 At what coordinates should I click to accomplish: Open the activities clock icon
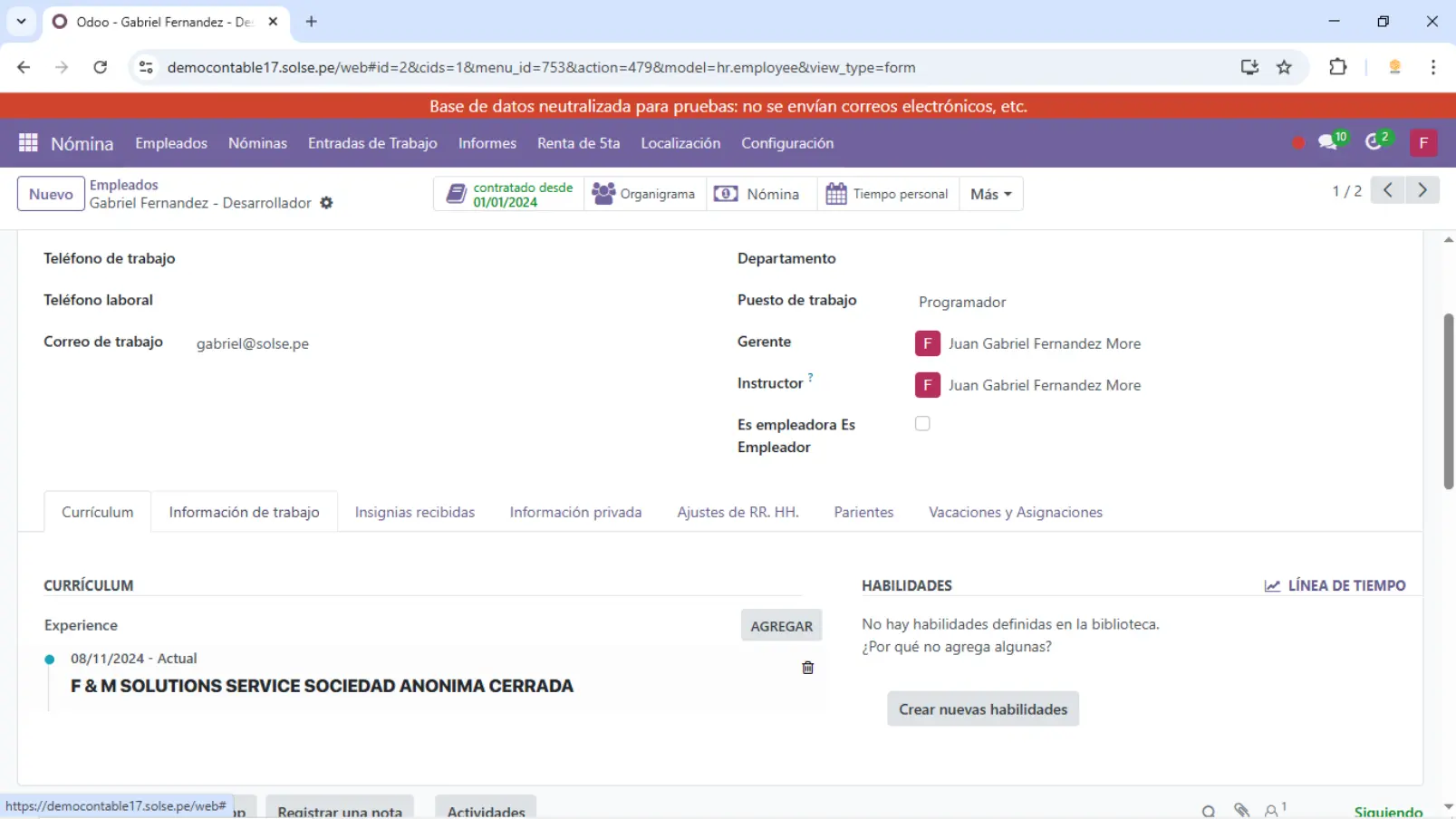(x=1375, y=142)
